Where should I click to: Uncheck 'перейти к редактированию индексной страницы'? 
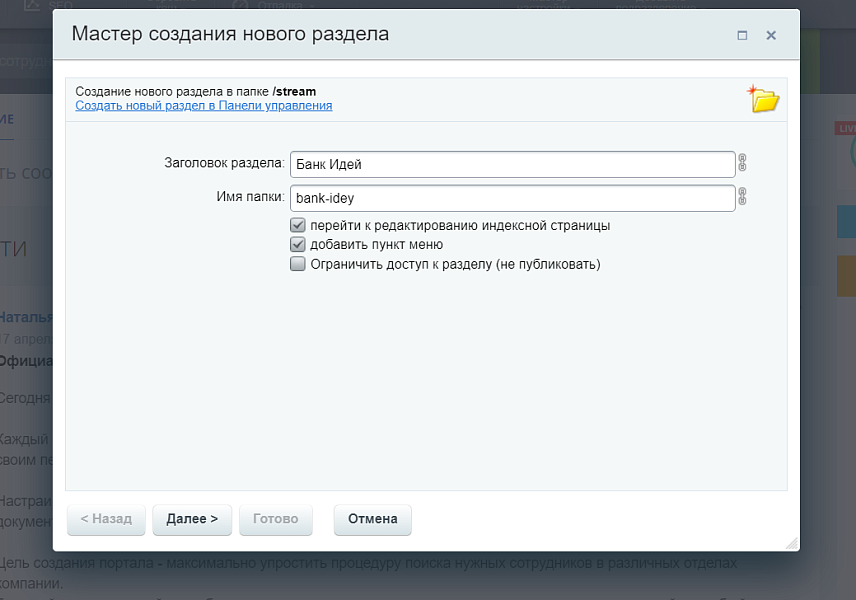pyautogui.click(x=297, y=226)
